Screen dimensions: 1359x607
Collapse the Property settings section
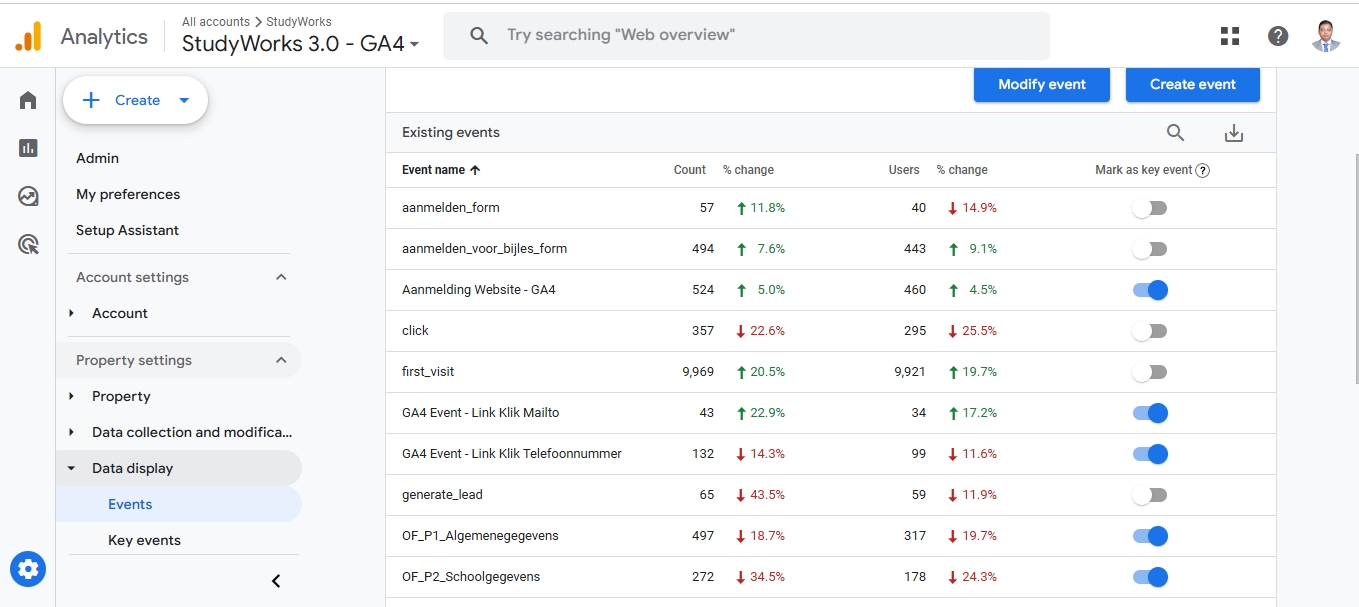[281, 360]
